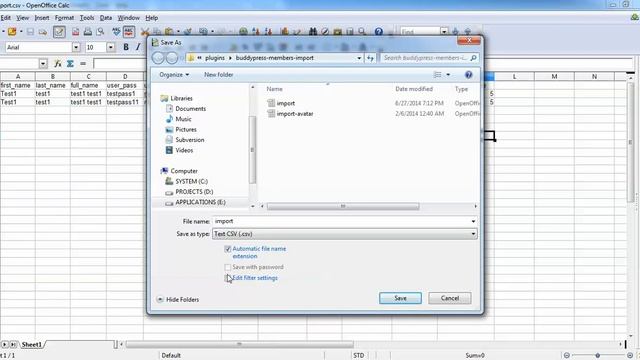Click the Name column header in the file list
The height and width of the screenshot is (360, 640).
pyautogui.click(x=274, y=89)
